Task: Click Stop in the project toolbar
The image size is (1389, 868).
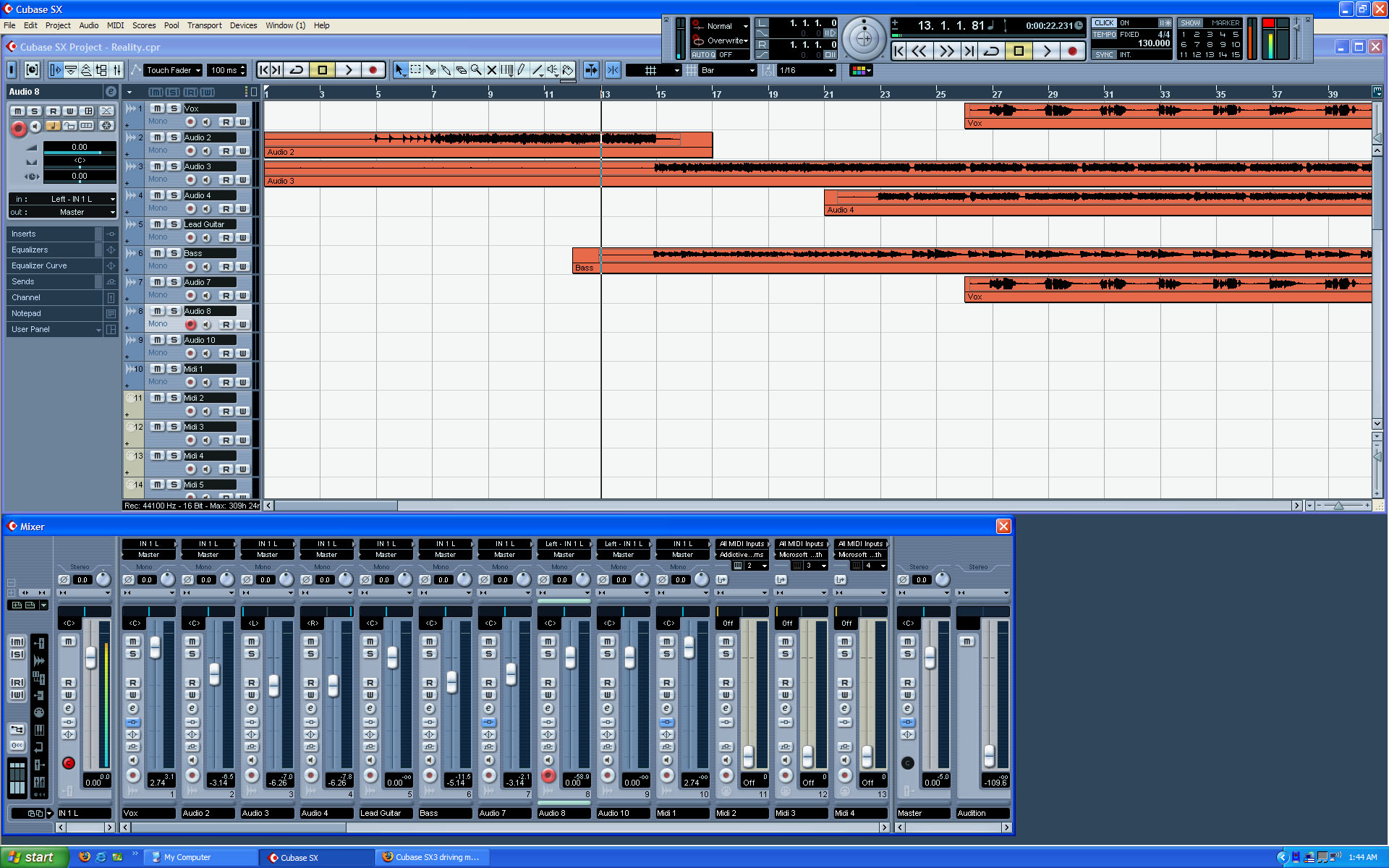Action: click(322, 70)
